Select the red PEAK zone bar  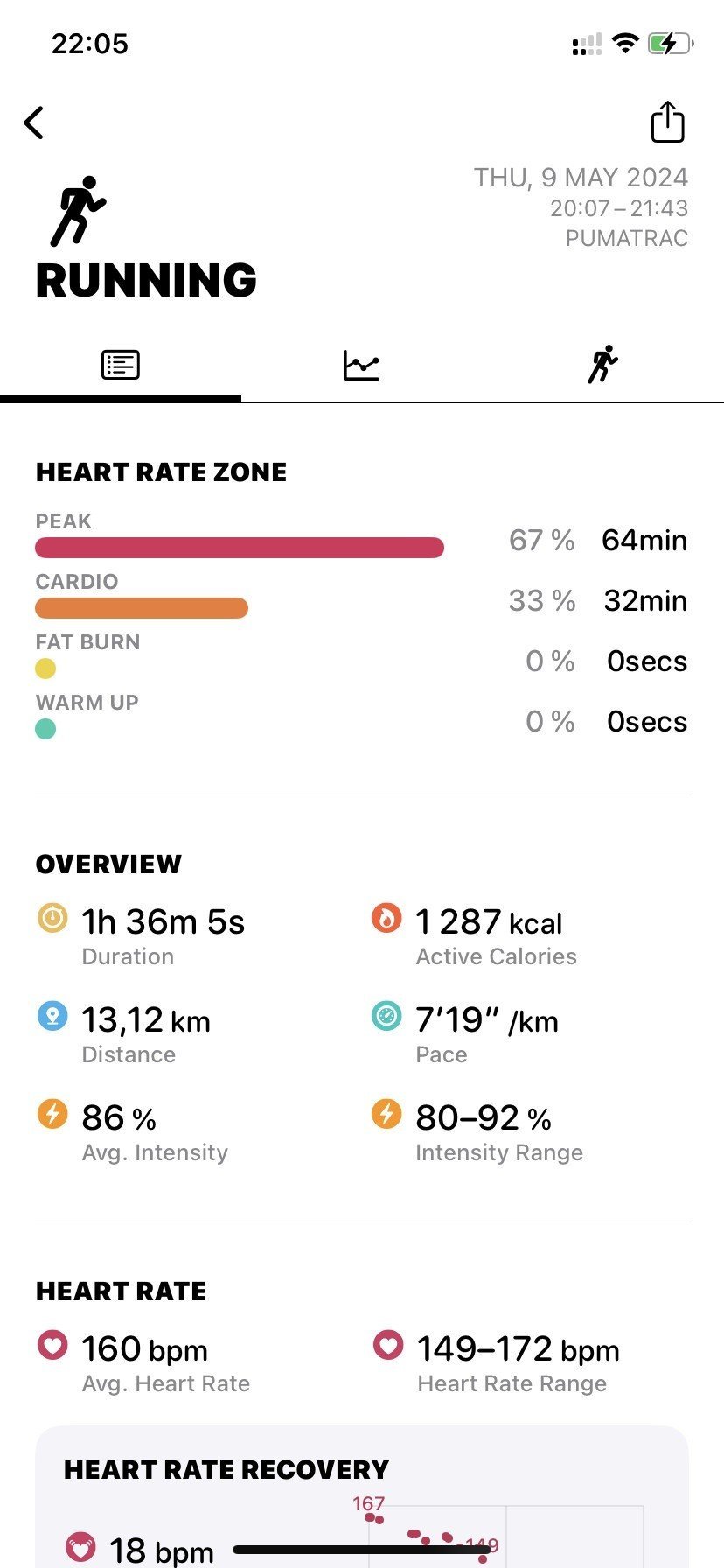tap(240, 548)
